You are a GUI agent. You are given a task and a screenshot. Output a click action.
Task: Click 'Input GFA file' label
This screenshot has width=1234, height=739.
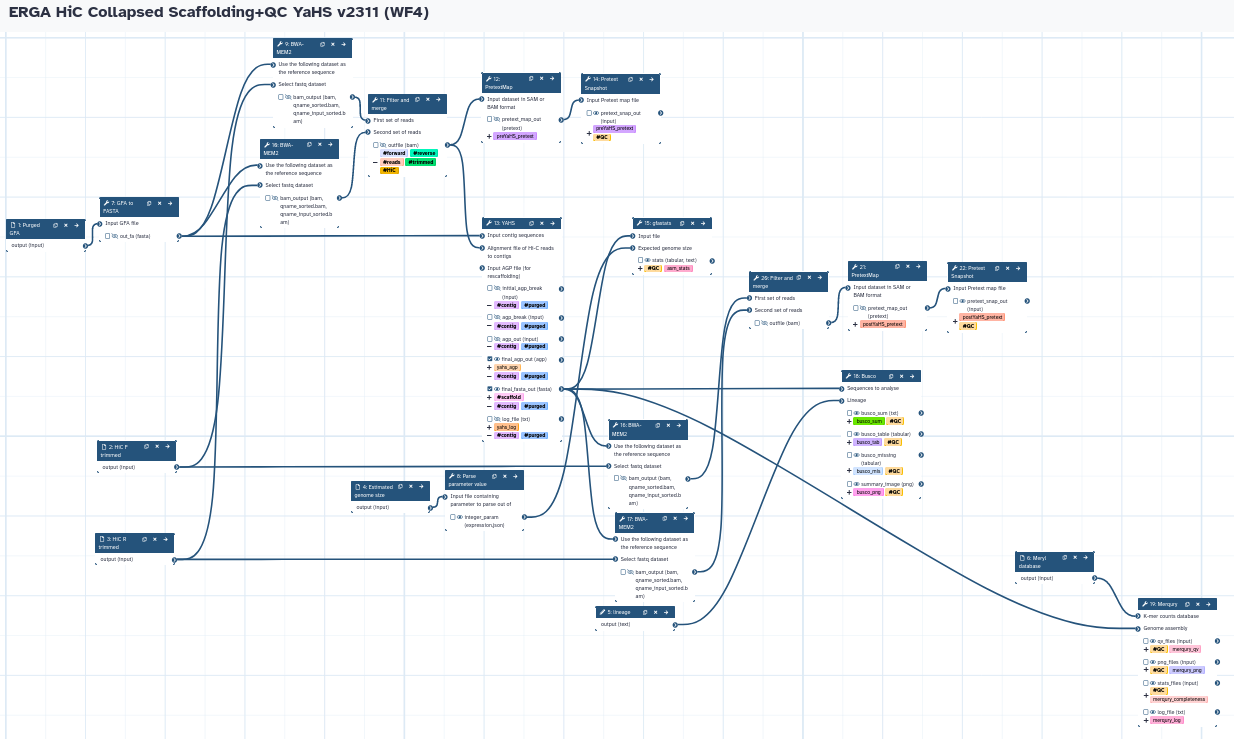122,223
